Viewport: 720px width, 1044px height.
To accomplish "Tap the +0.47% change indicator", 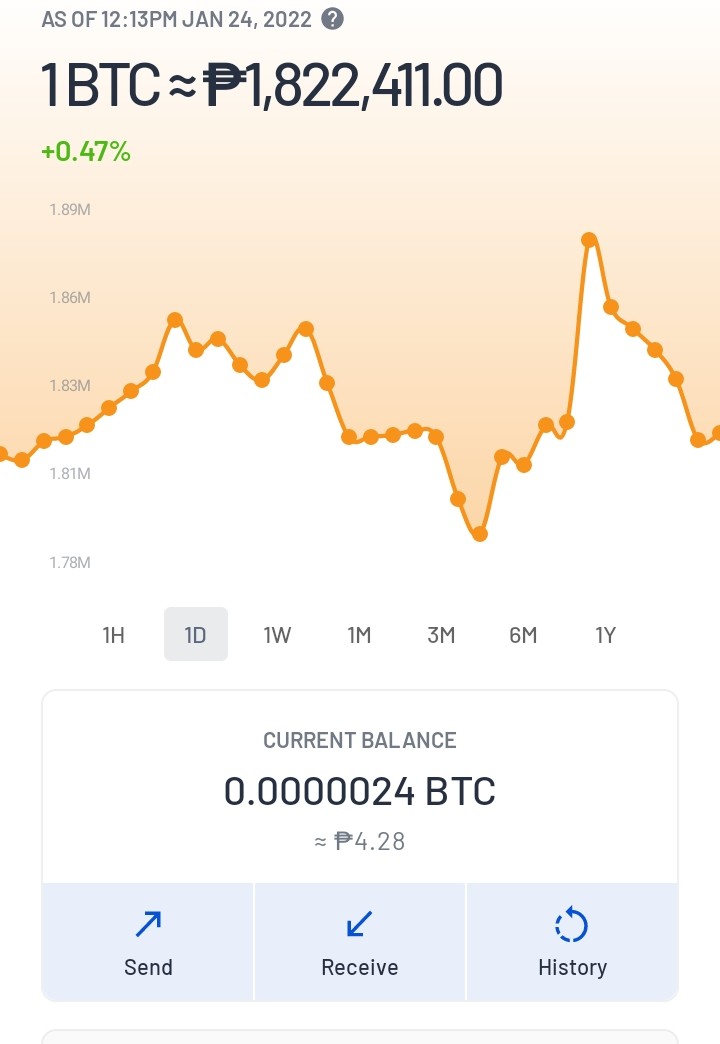I will (86, 151).
